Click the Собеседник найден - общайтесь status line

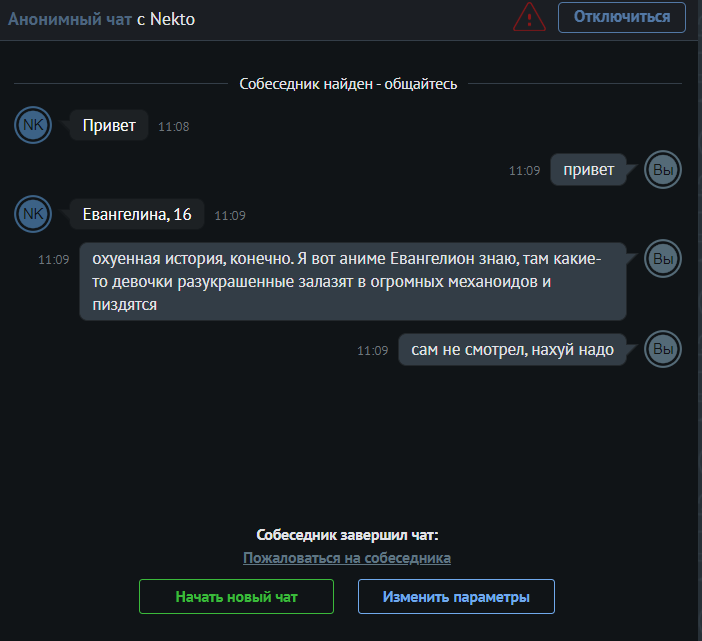(x=348, y=84)
